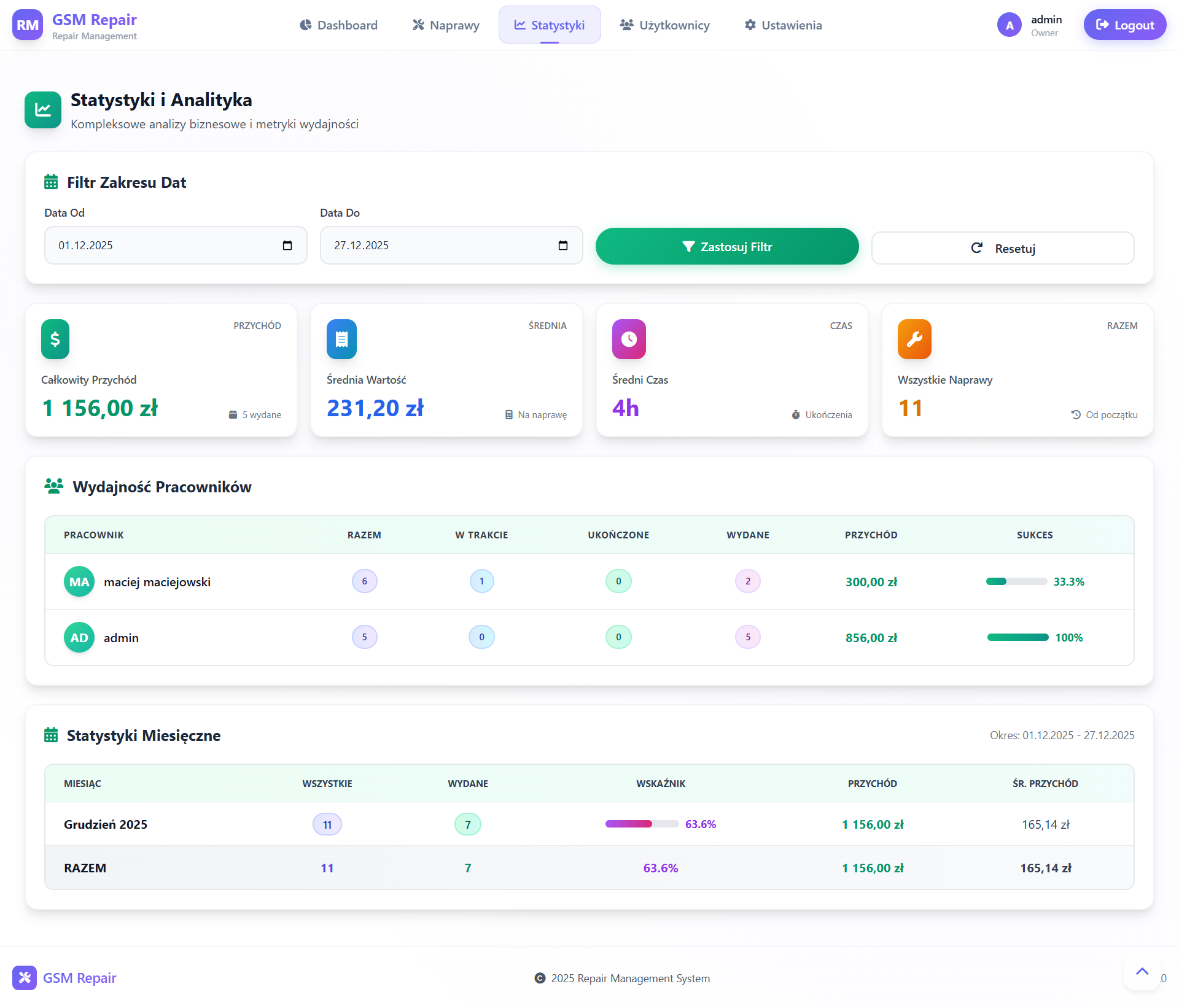Click the WYDANE badge 5 in admin row
Viewport: 1179px width, 1008px height.
pos(748,637)
